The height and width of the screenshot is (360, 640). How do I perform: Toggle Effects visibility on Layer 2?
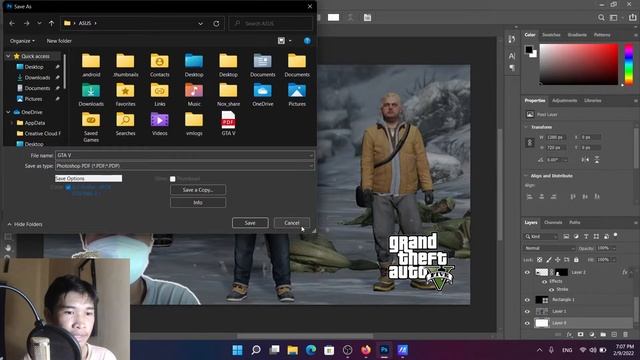[x=544, y=282]
